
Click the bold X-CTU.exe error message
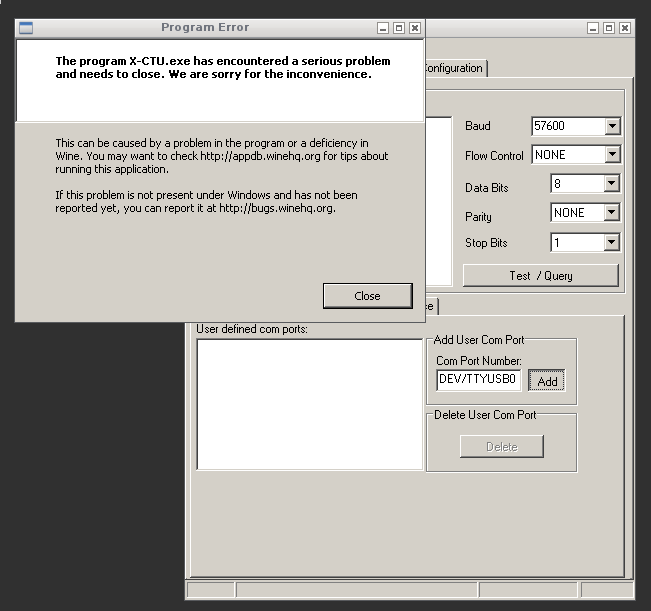click(x=223, y=67)
